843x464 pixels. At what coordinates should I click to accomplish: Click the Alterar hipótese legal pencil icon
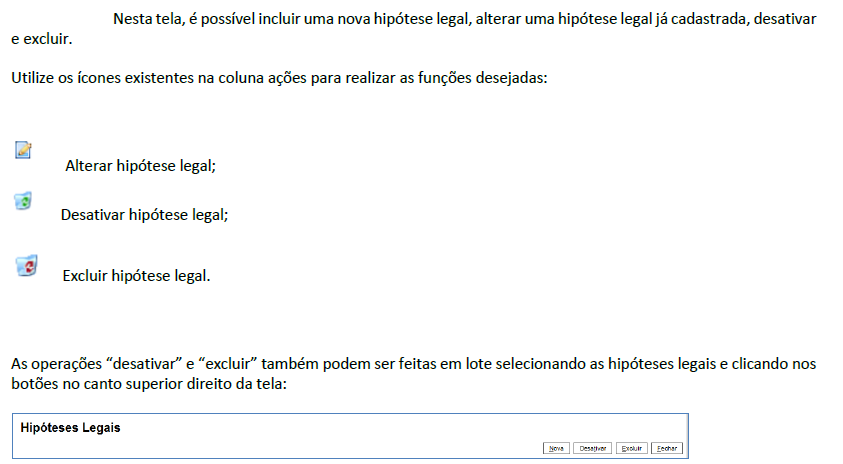23,150
